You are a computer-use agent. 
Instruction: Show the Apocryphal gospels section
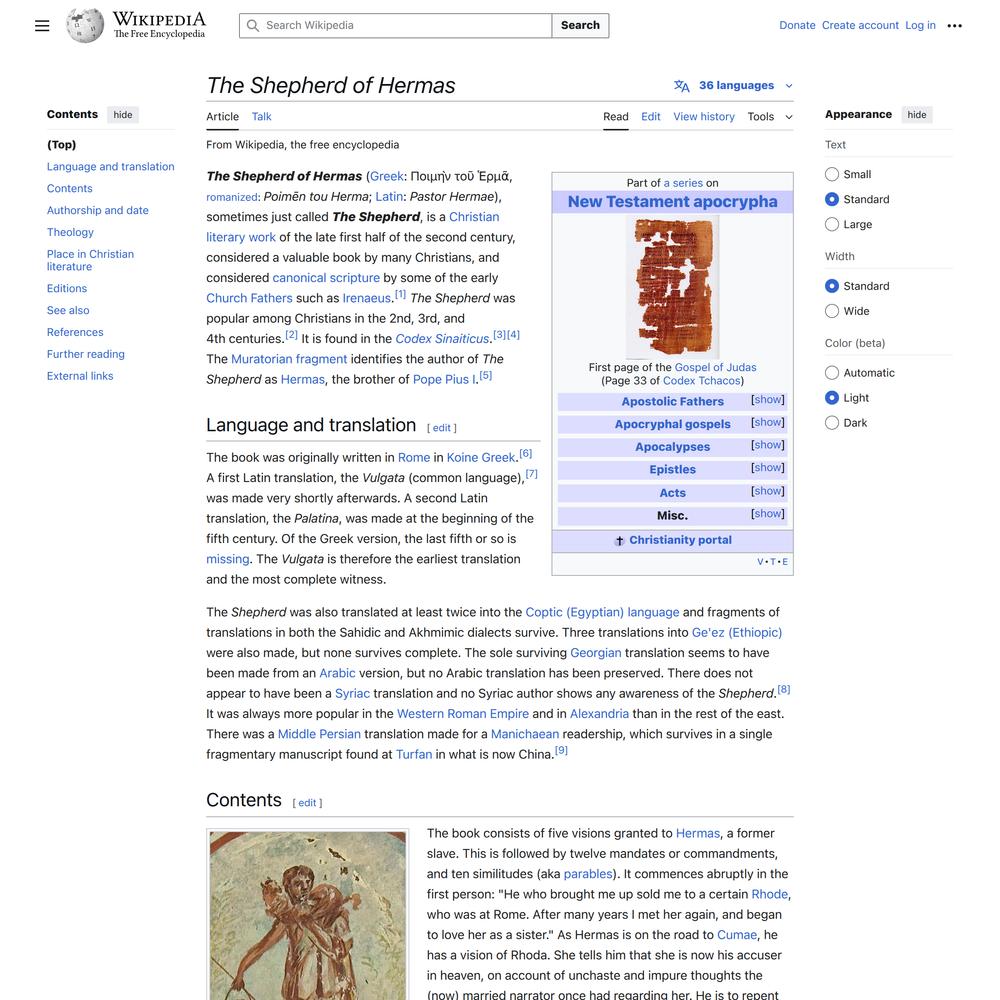click(768, 422)
